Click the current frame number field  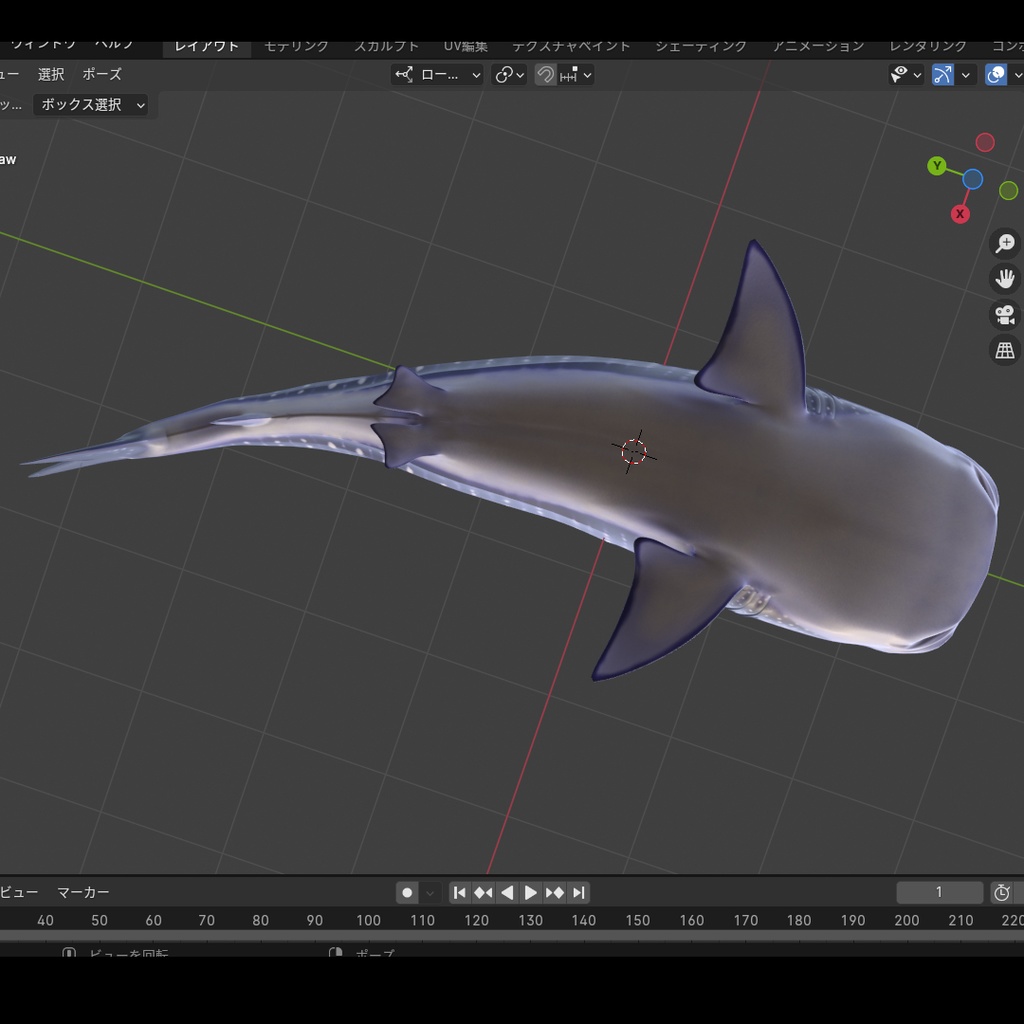940,892
